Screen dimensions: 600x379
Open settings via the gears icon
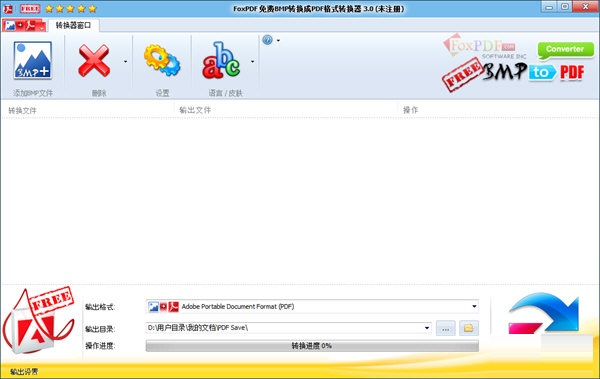pos(162,60)
